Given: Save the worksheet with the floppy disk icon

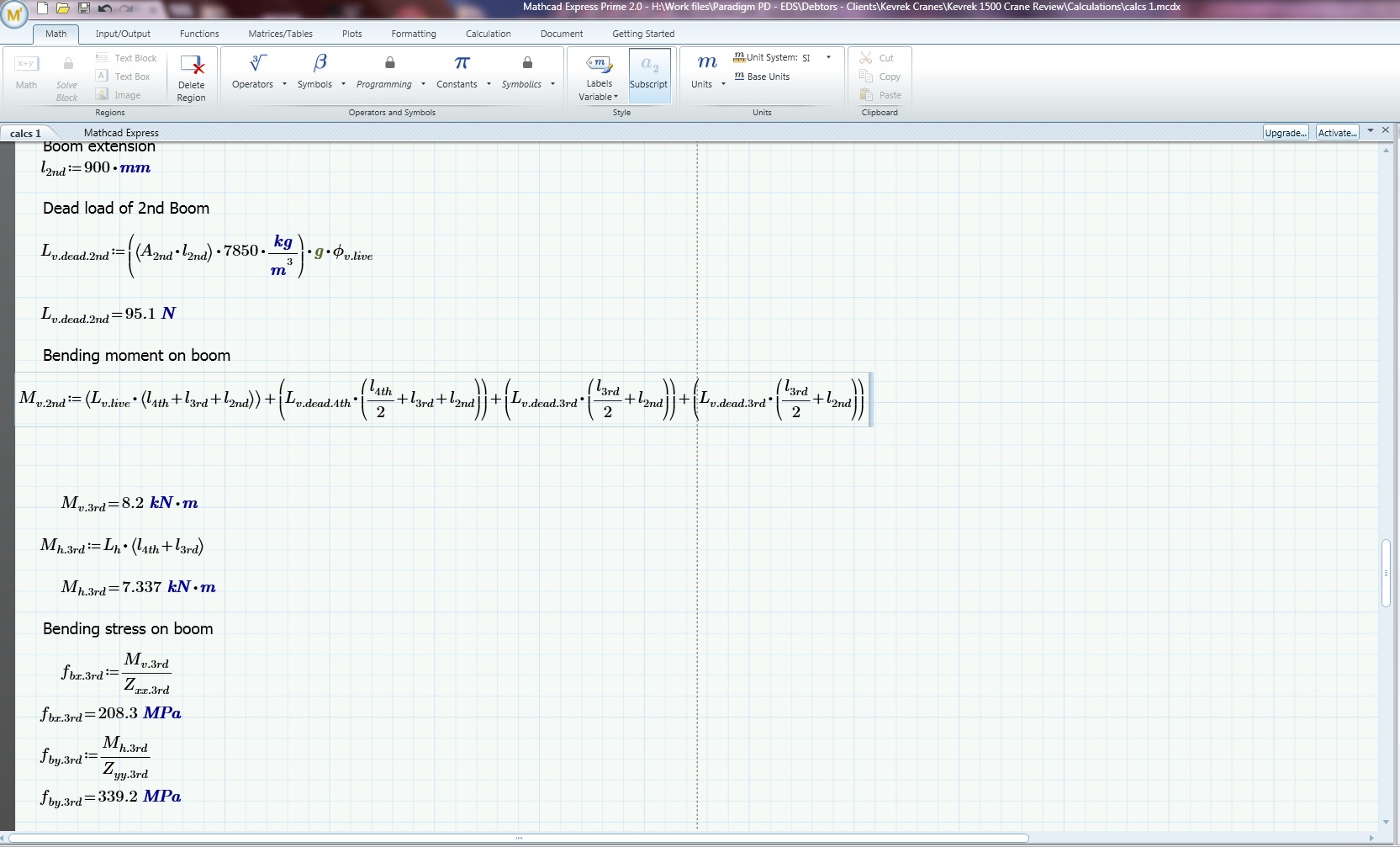Looking at the screenshot, I should tap(84, 8).
